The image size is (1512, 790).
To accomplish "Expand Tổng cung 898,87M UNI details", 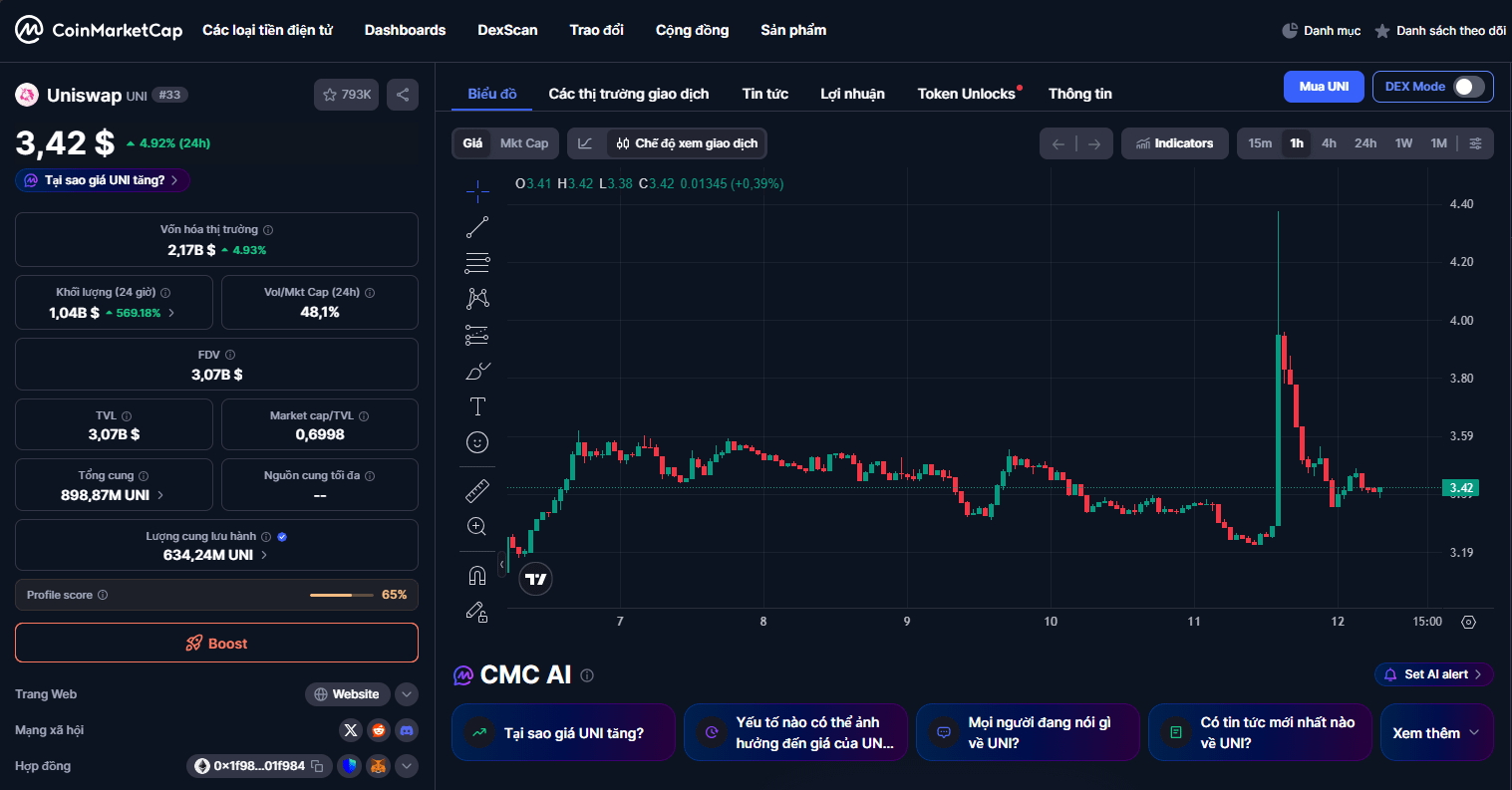I will [x=160, y=495].
